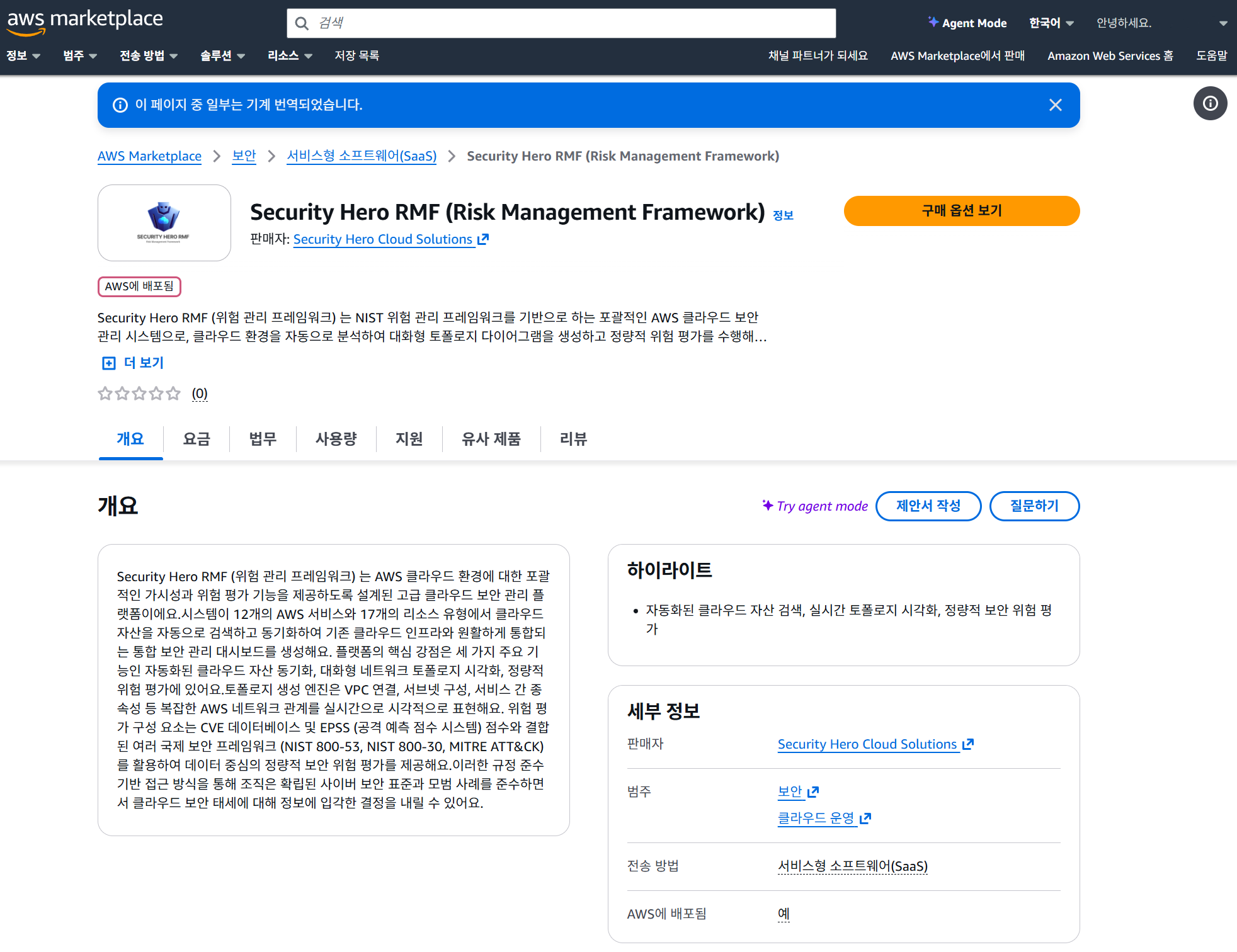Screen dimensions: 1237x952
Task: Open the 보안 category link in 세부 정보
Action: (x=790, y=792)
